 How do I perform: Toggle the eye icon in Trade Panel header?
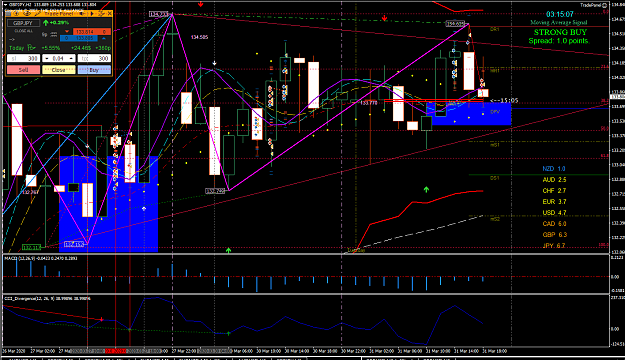point(27,14)
